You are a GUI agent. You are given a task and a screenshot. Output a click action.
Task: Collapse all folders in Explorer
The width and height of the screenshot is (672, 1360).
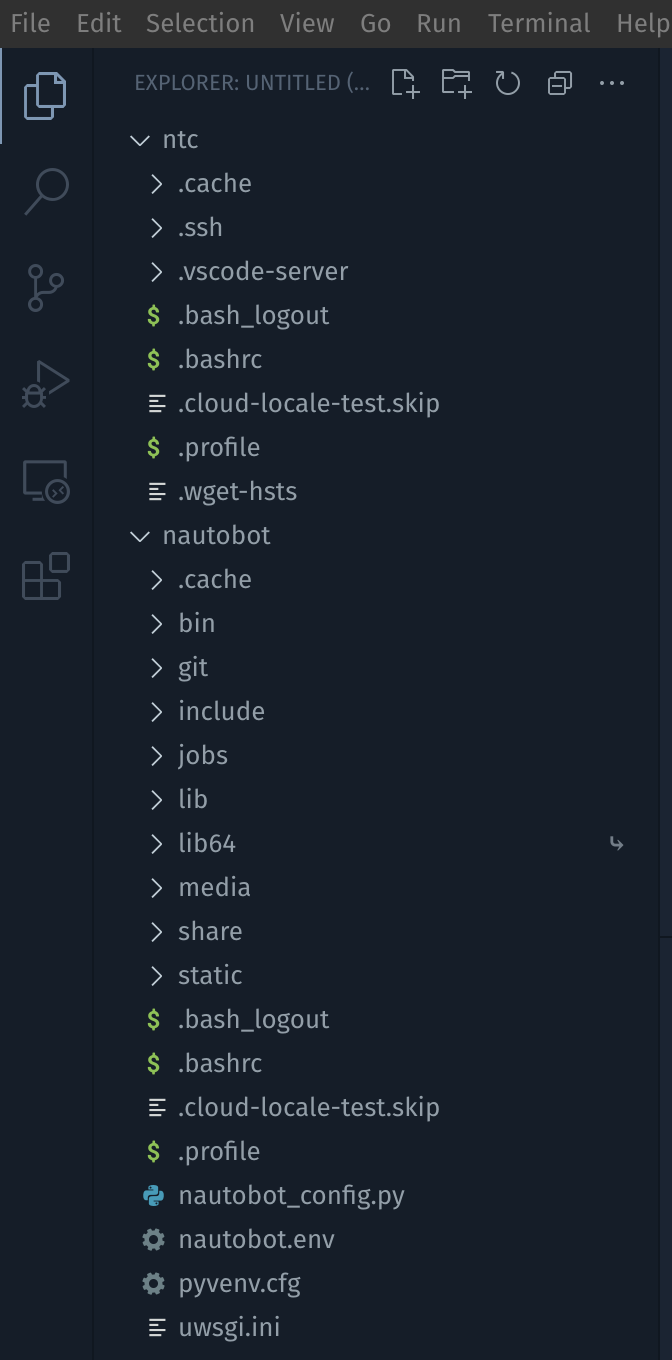pos(560,83)
